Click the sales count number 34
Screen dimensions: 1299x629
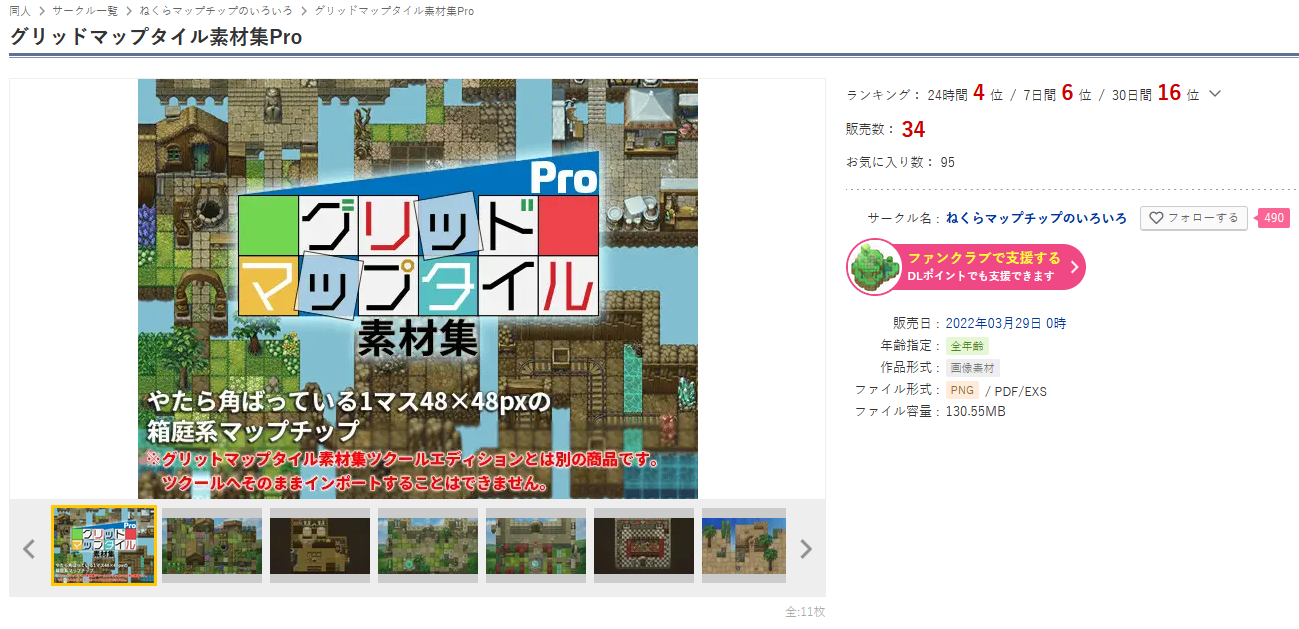(x=913, y=129)
